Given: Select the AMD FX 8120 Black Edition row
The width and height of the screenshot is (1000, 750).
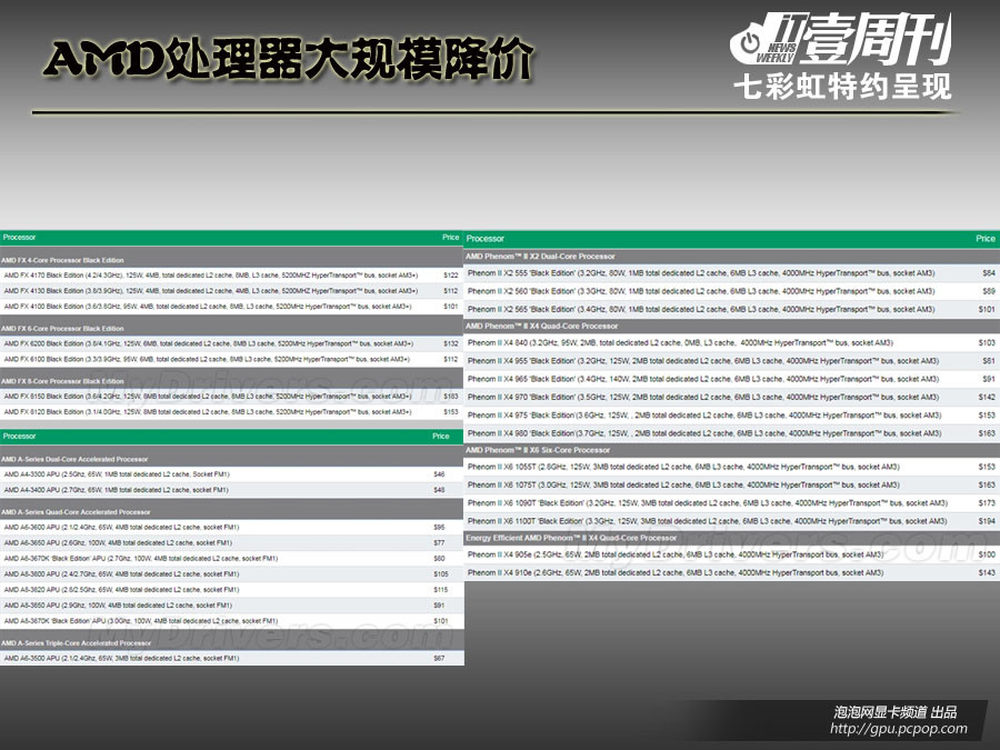Looking at the screenshot, I should pos(232,412).
